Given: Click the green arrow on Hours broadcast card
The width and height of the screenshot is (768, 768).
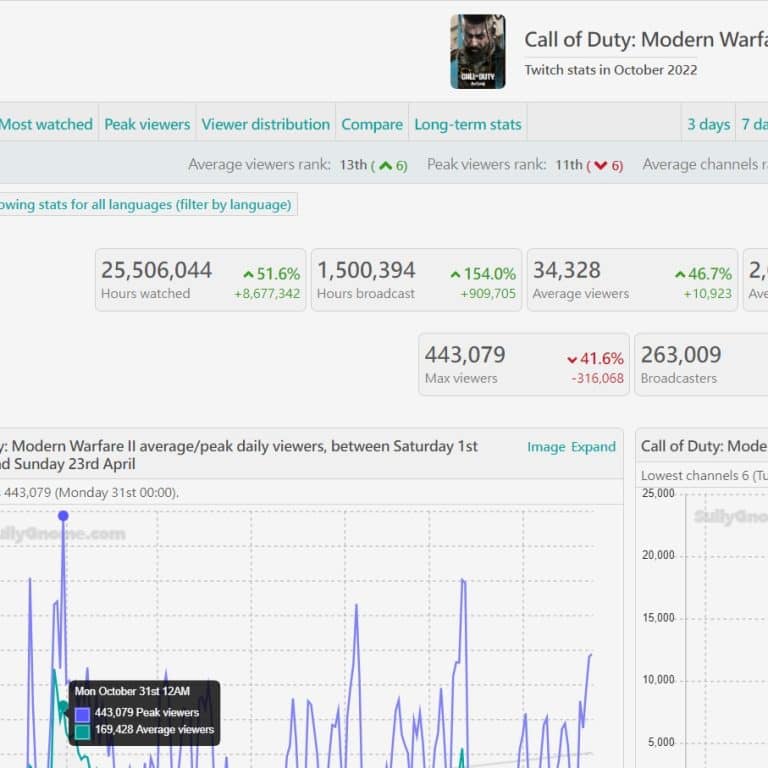Looking at the screenshot, I should [x=456, y=274].
